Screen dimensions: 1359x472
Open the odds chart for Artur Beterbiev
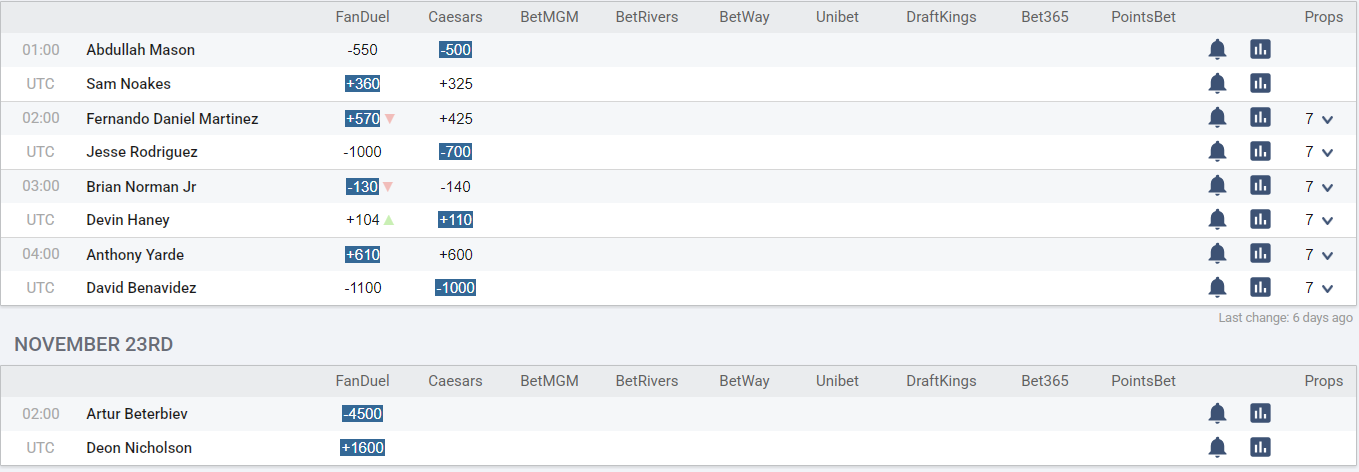point(1260,413)
